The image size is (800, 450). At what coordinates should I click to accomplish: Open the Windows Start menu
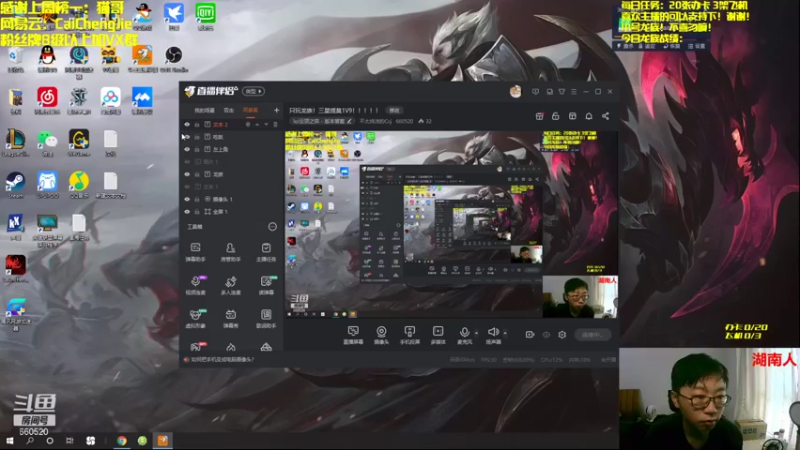point(10,441)
